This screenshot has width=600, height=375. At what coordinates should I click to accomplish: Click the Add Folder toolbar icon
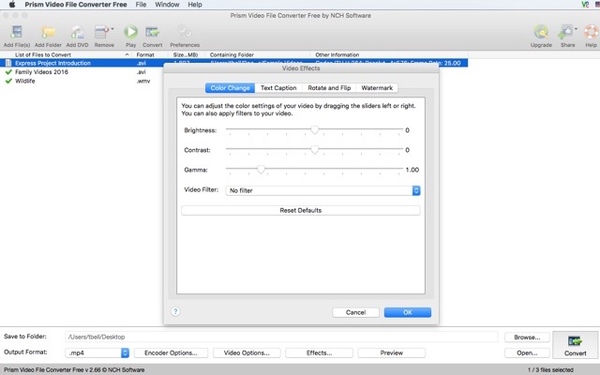(x=48, y=32)
